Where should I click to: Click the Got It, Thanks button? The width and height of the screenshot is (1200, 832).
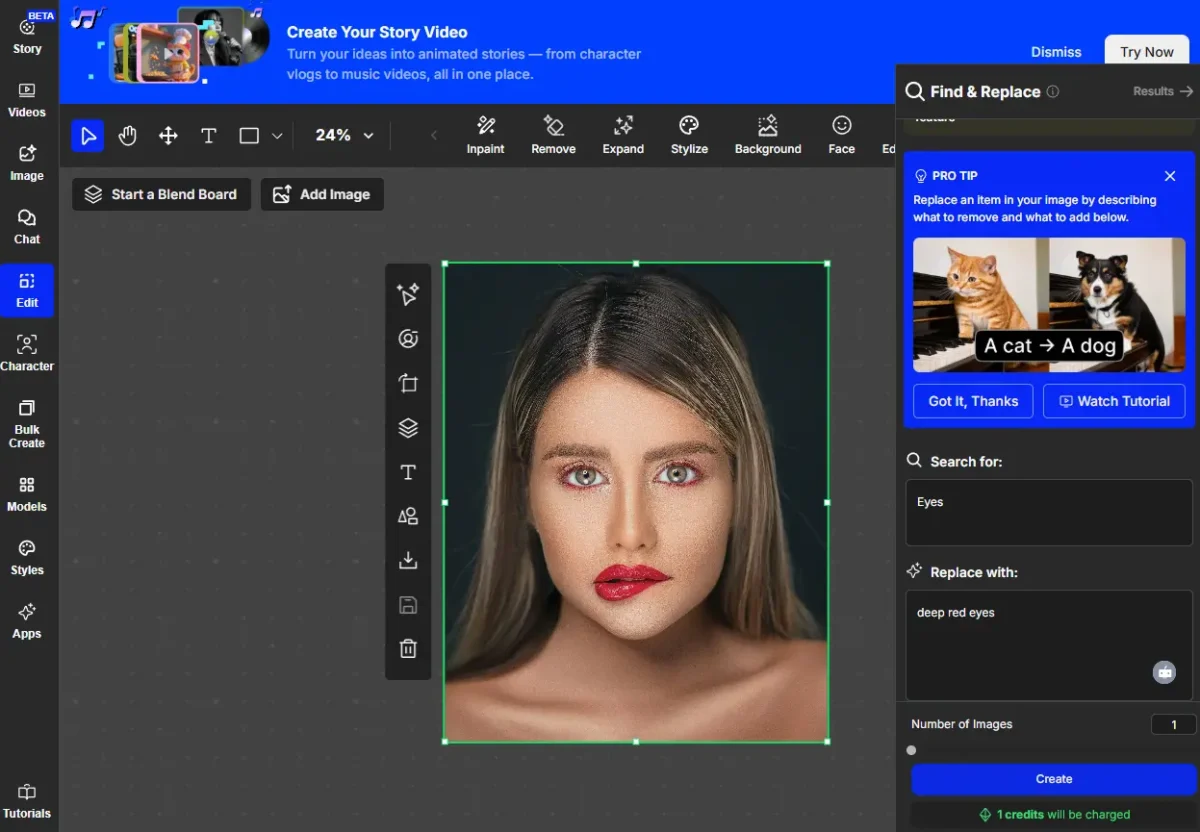pyautogui.click(x=973, y=401)
